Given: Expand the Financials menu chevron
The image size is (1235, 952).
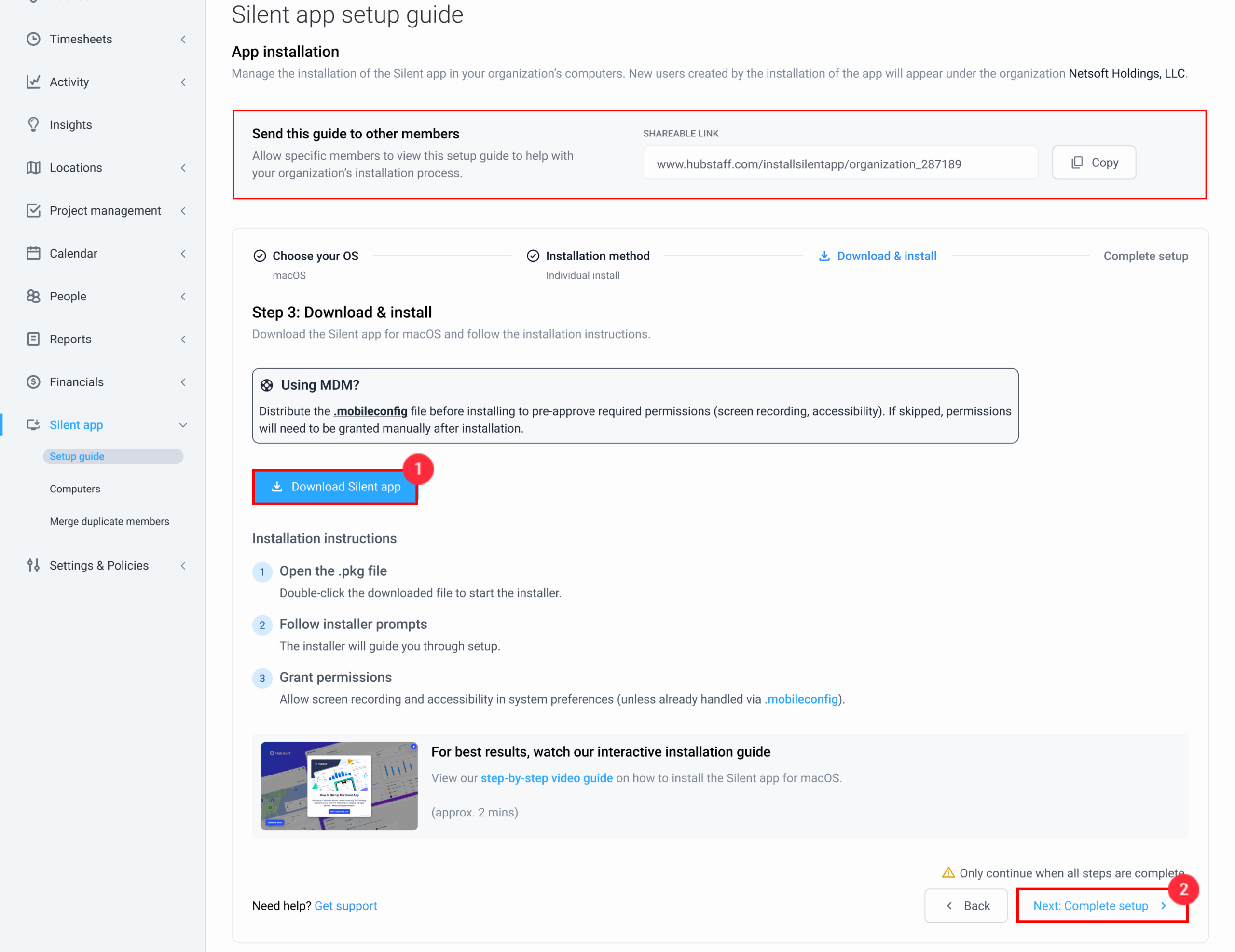Looking at the screenshot, I should [x=183, y=382].
